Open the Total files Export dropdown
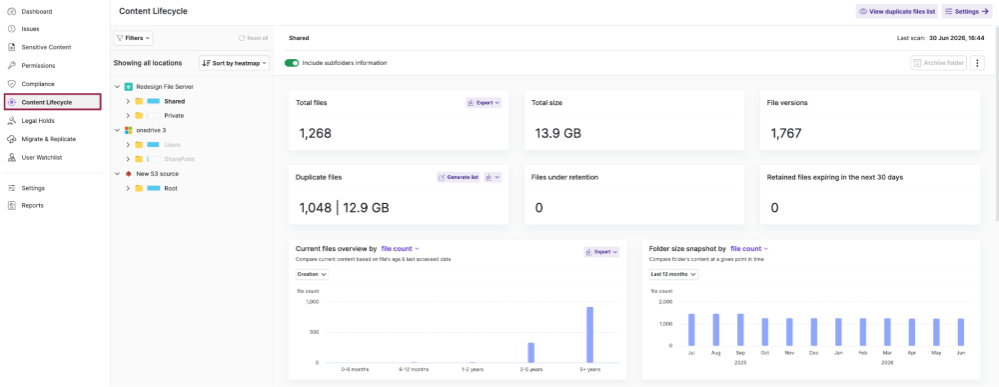The width and height of the screenshot is (999, 387). point(484,102)
